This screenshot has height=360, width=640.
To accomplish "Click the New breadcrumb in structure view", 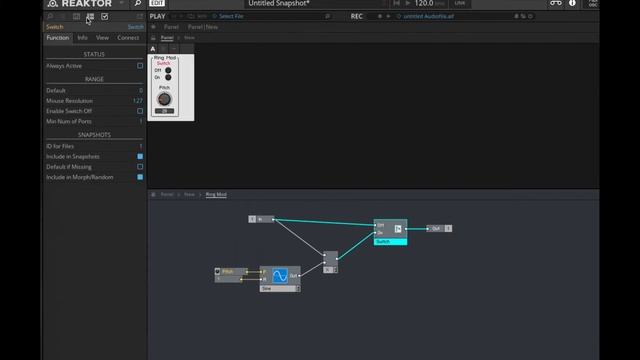I will pyautogui.click(x=189, y=195).
